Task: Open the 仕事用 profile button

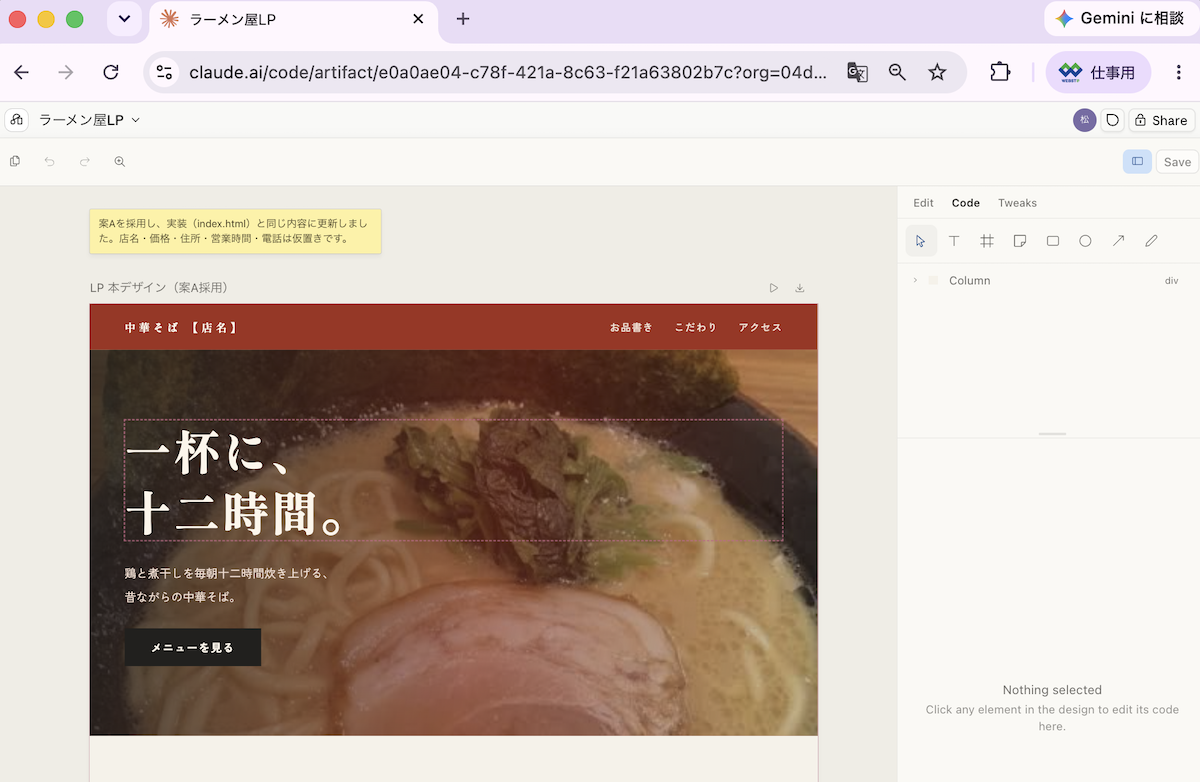Action: pos(1098,72)
